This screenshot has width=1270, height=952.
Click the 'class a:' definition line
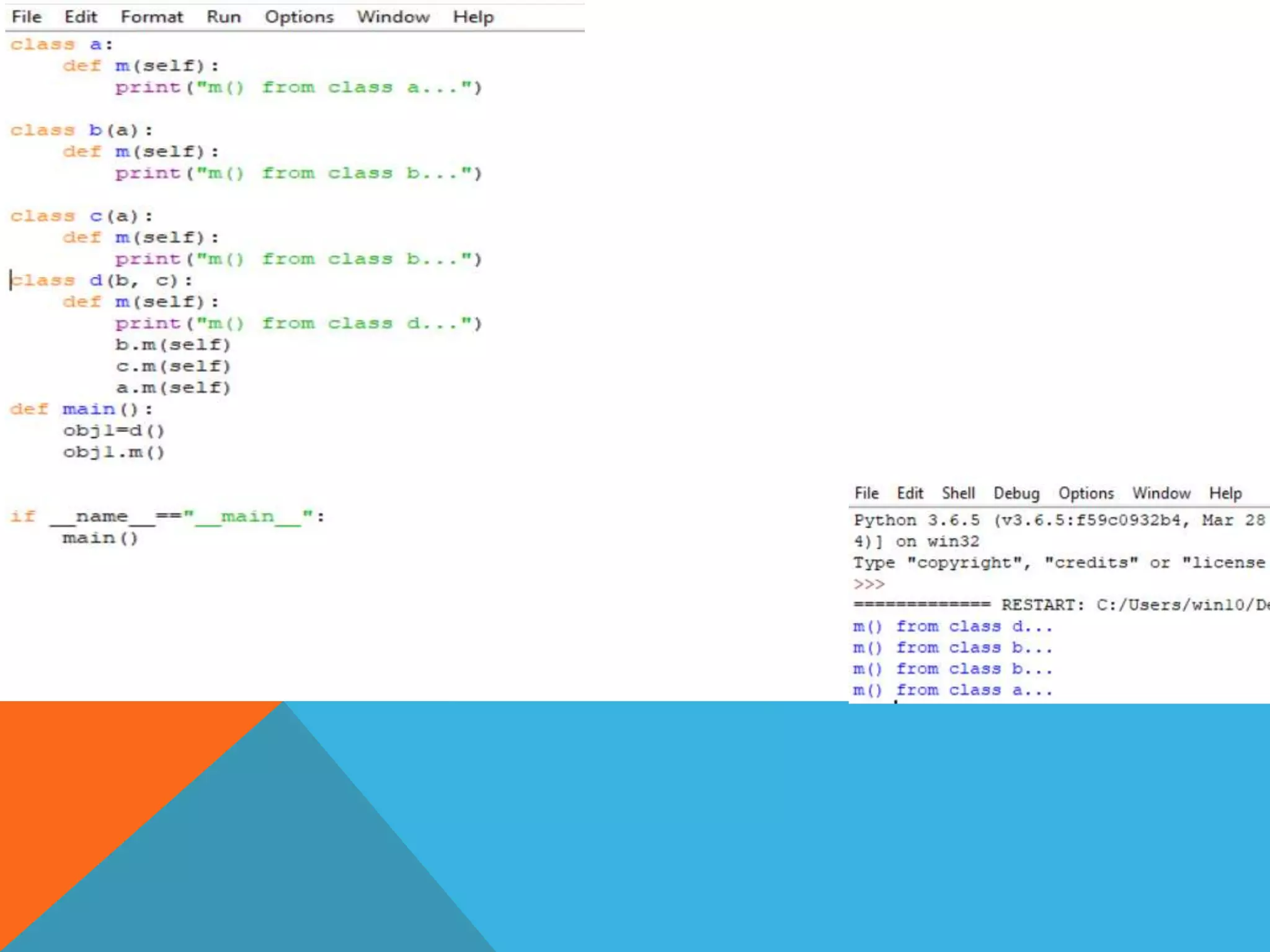[61, 45]
